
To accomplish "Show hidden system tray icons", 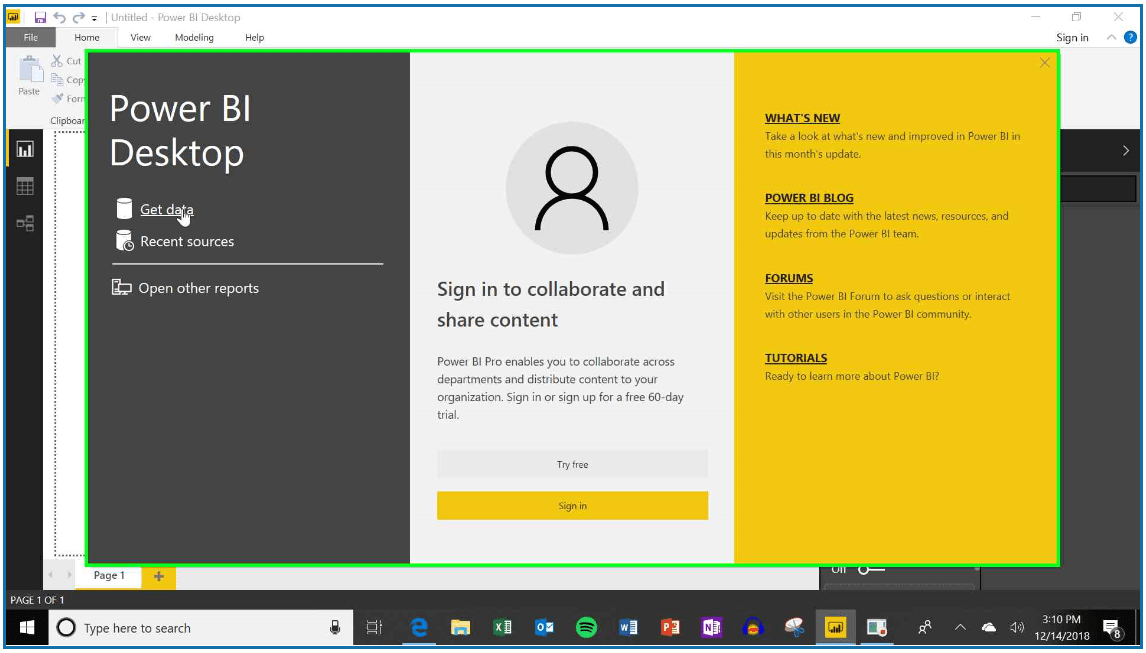I will pos(960,627).
